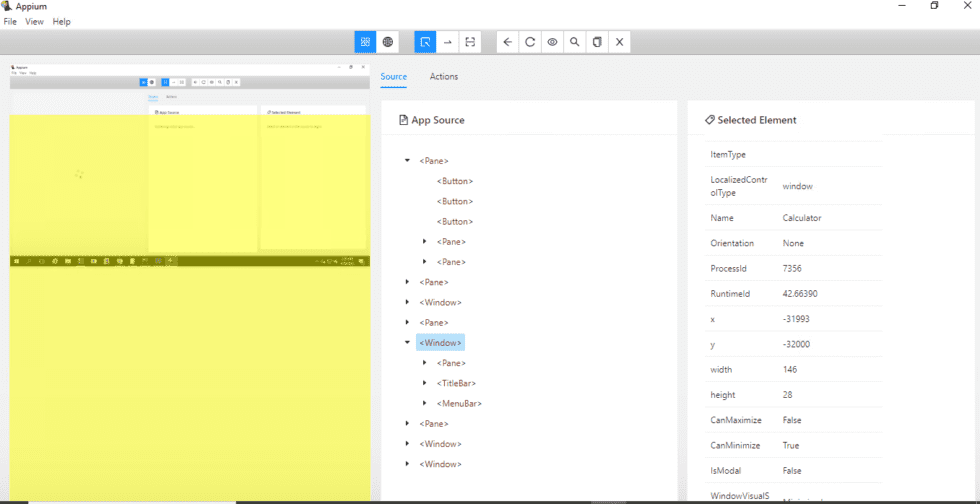Click the width value 146
The height and width of the screenshot is (504, 980).
[x=790, y=370]
